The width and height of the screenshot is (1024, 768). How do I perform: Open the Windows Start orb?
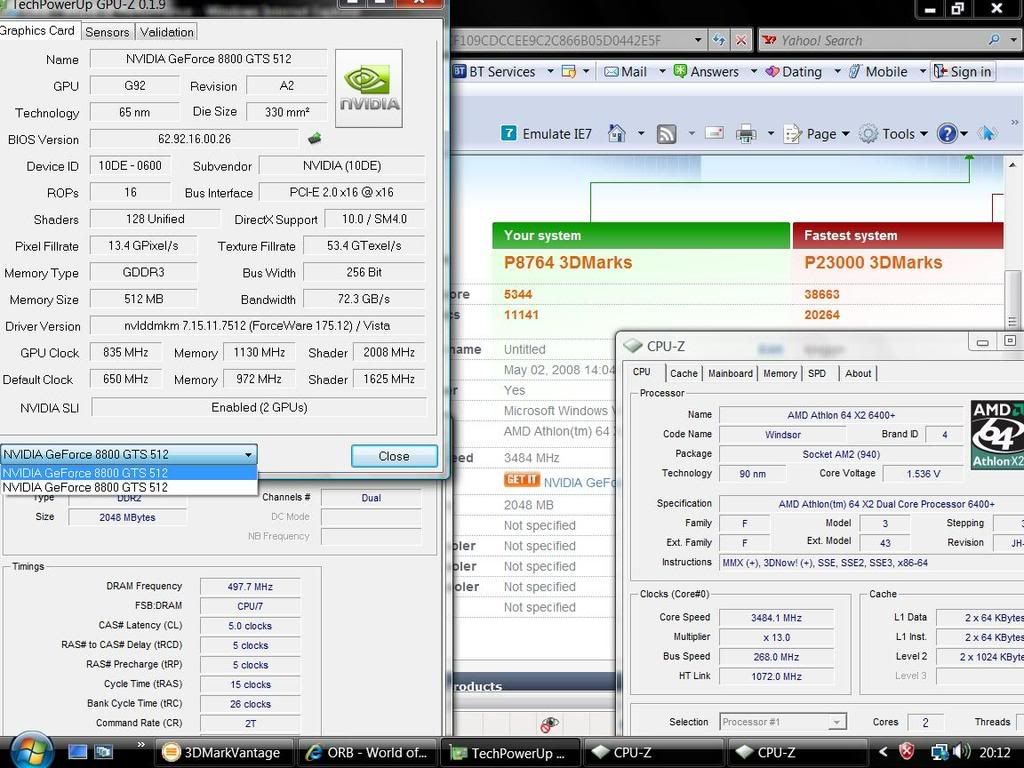pyautogui.click(x=31, y=751)
